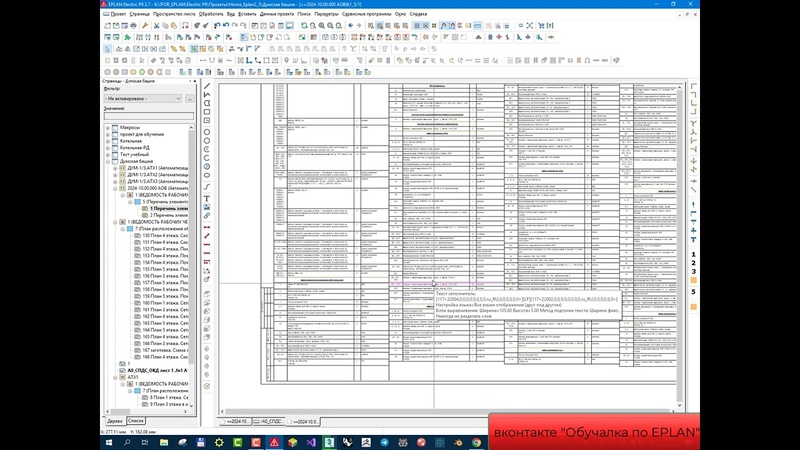Click the back navigation arrow icon
This screenshot has width=800, height=450.
pos(351,26)
